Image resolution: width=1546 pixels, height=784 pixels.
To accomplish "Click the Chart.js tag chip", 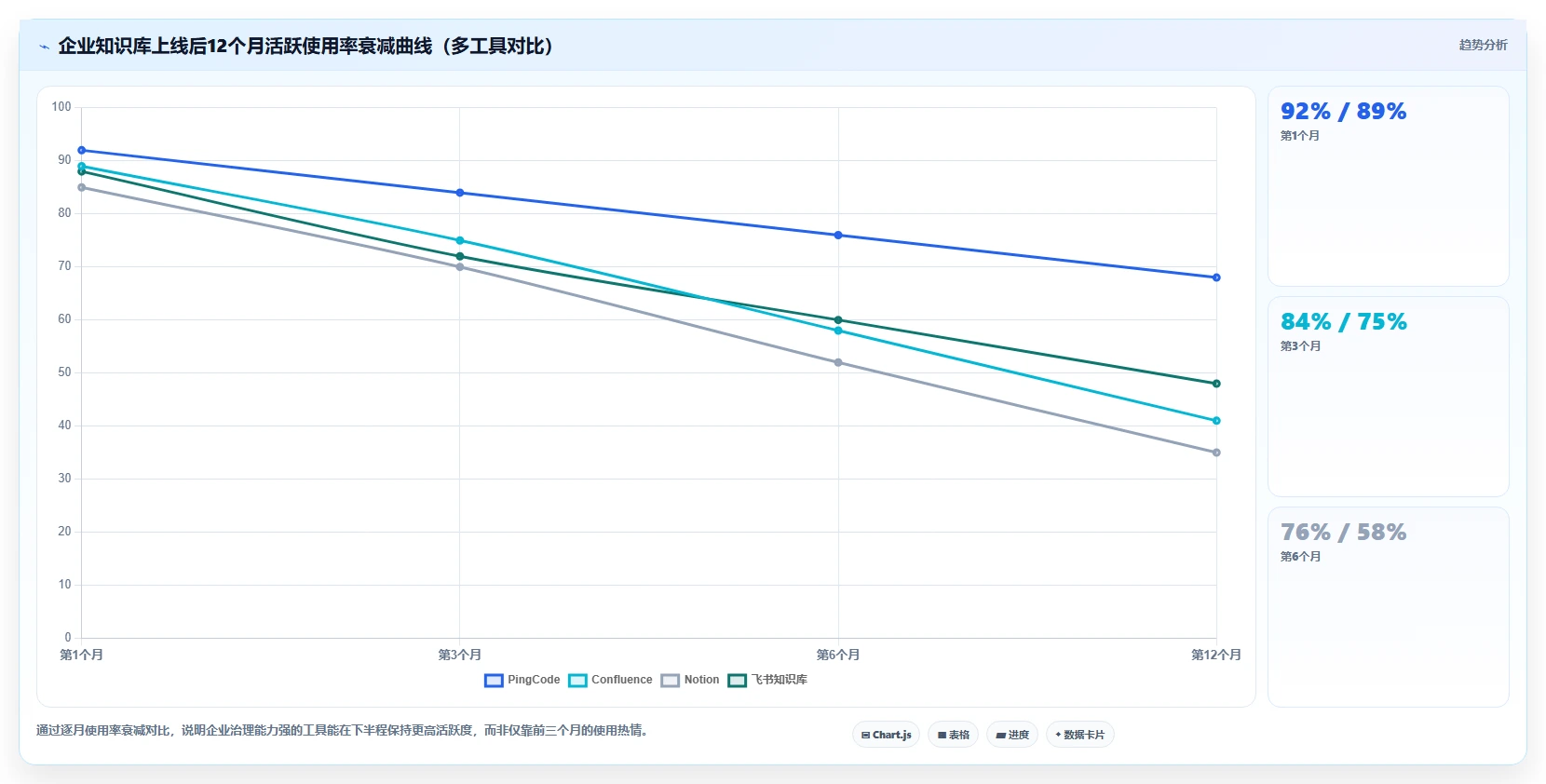I will tap(886, 735).
